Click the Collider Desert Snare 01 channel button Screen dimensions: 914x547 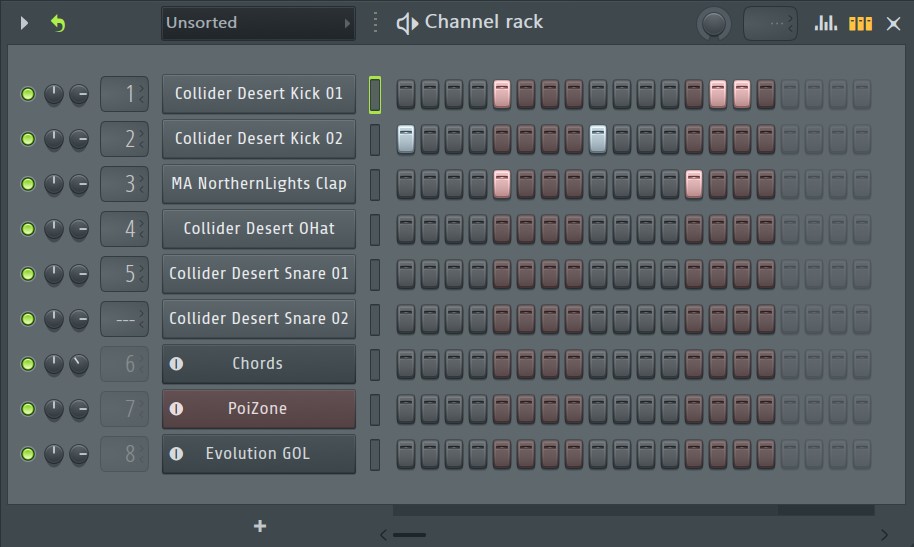coord(258,274)
